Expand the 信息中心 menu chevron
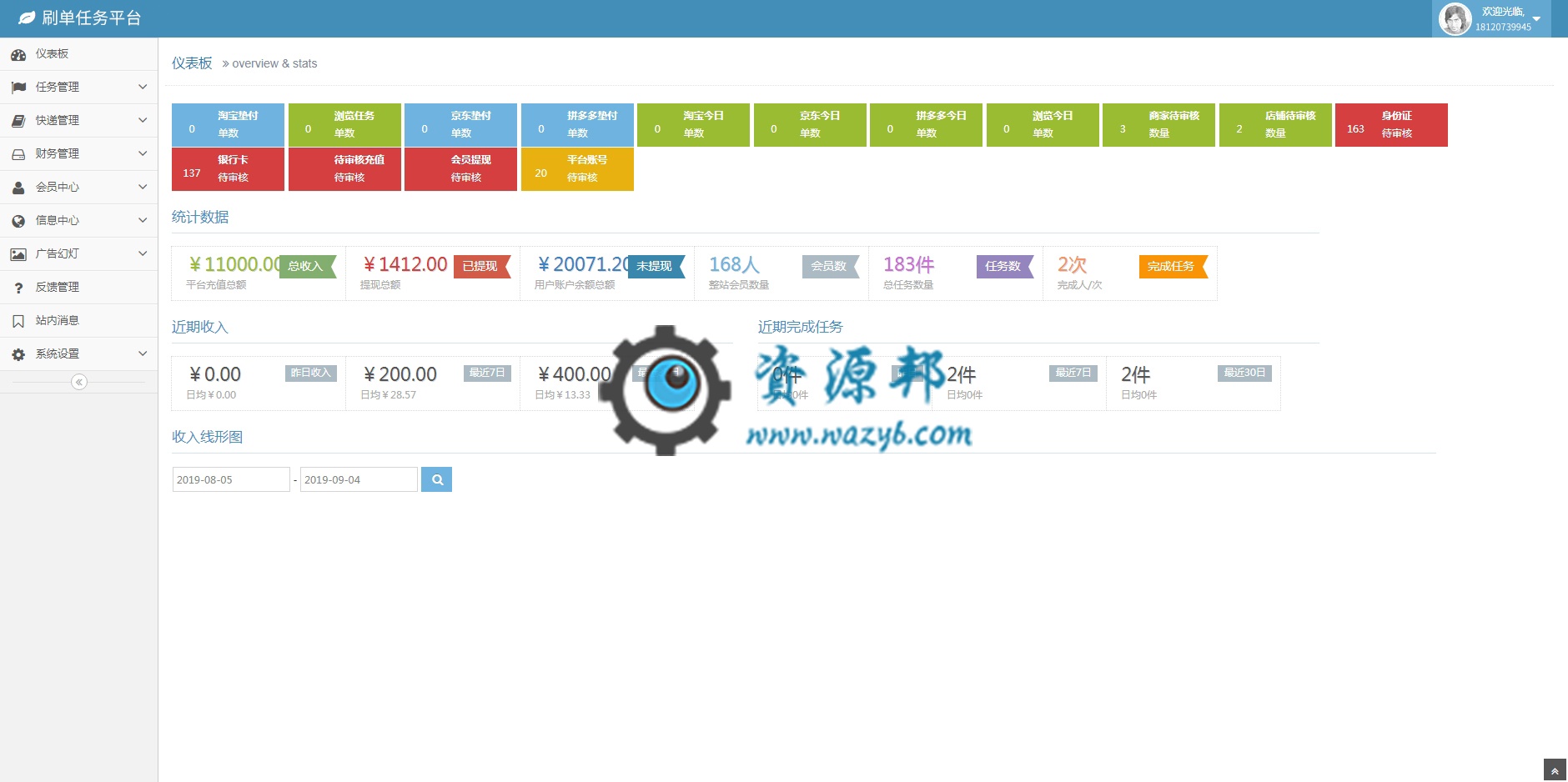Screen dimensions: 1568x782 (x=143, y=220)
